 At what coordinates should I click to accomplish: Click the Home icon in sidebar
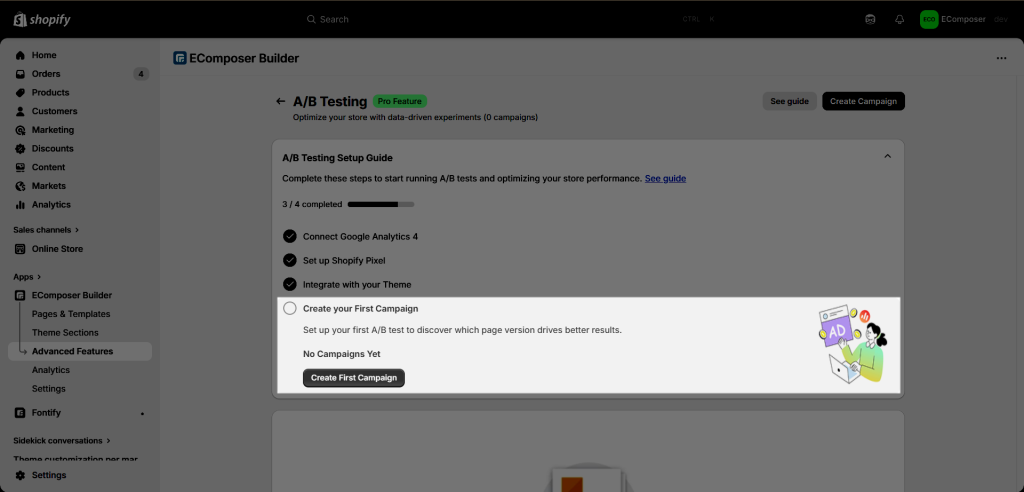coord(20,56)
